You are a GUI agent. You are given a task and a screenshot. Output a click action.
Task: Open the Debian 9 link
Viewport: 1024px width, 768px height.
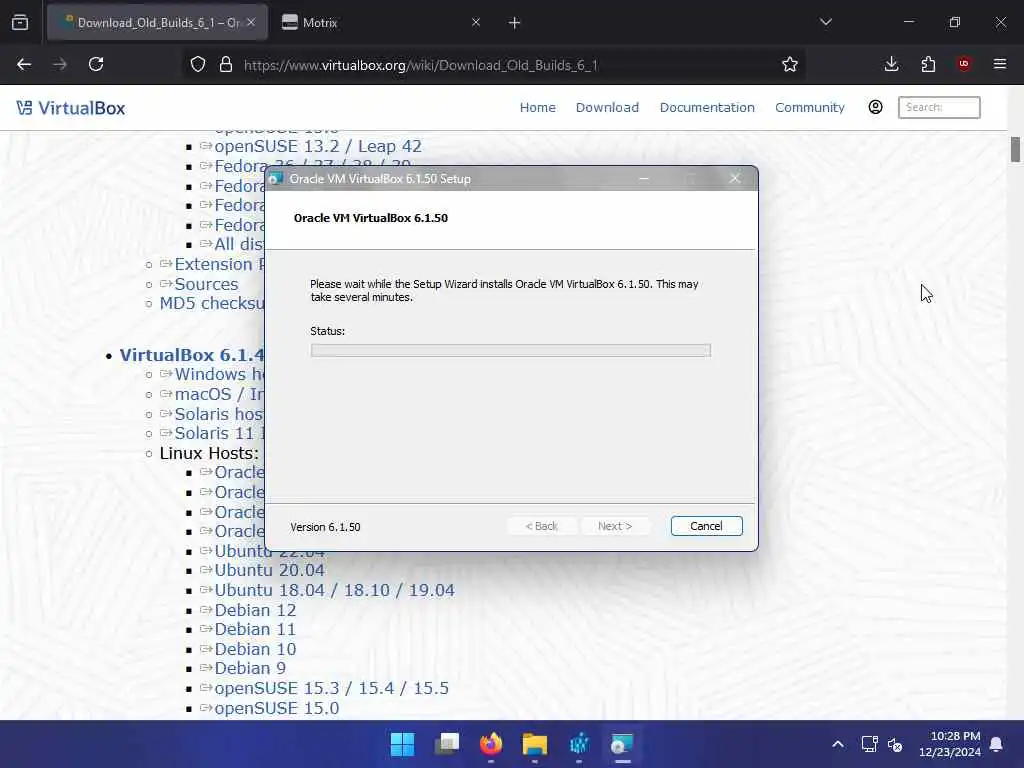pos(250,668)
